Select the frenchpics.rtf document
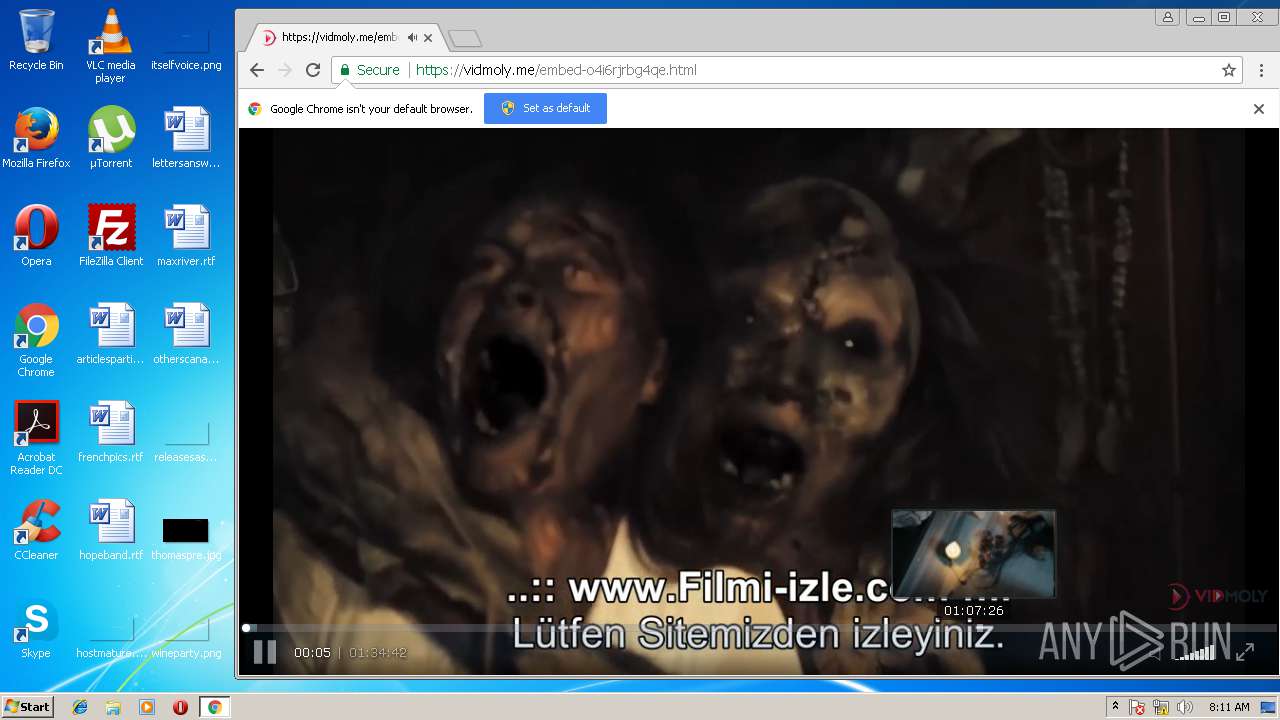 pos(111,432)
